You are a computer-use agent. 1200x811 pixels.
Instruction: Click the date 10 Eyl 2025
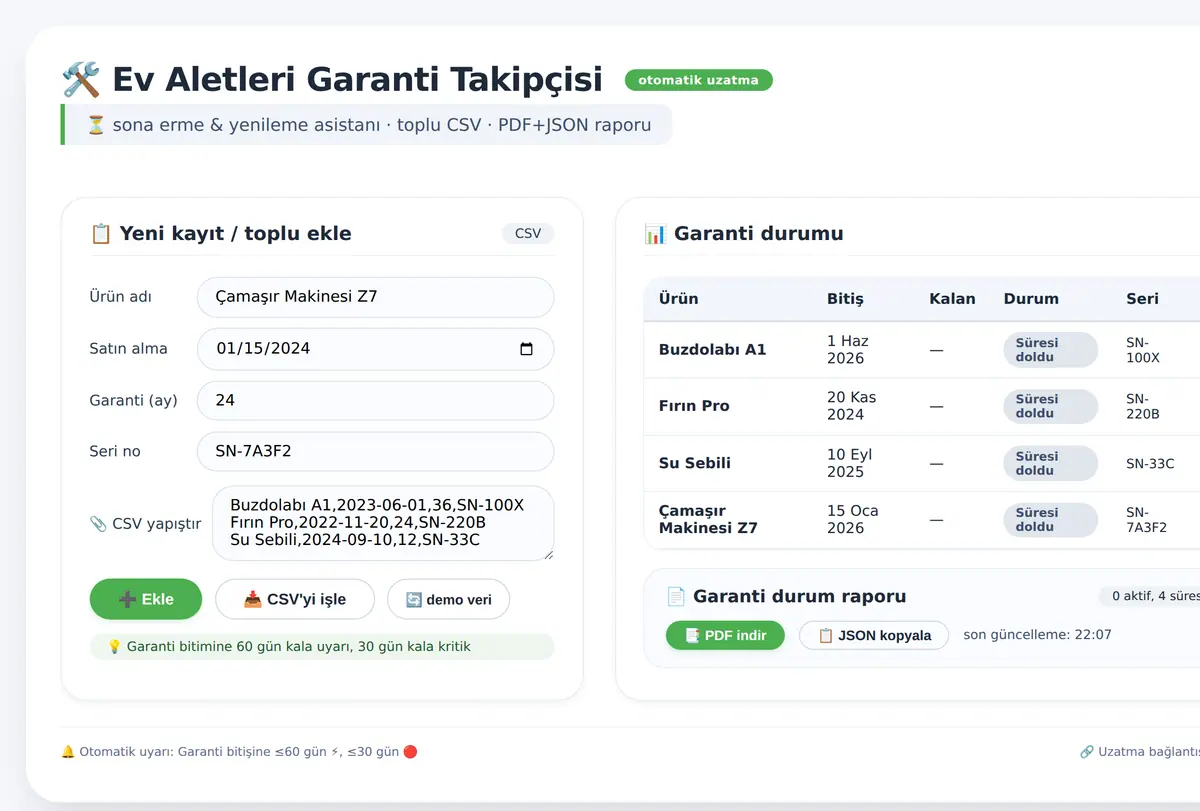point(850,463)
